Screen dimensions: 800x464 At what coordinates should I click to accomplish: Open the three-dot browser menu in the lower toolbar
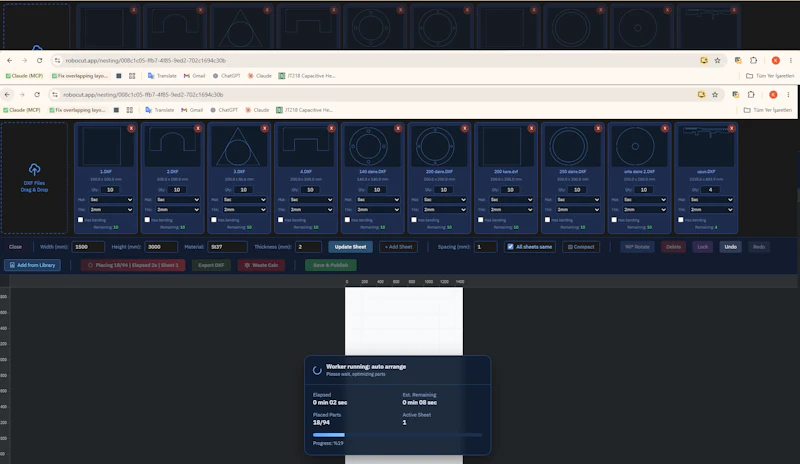pyautogui.click(x=788, y=94)
